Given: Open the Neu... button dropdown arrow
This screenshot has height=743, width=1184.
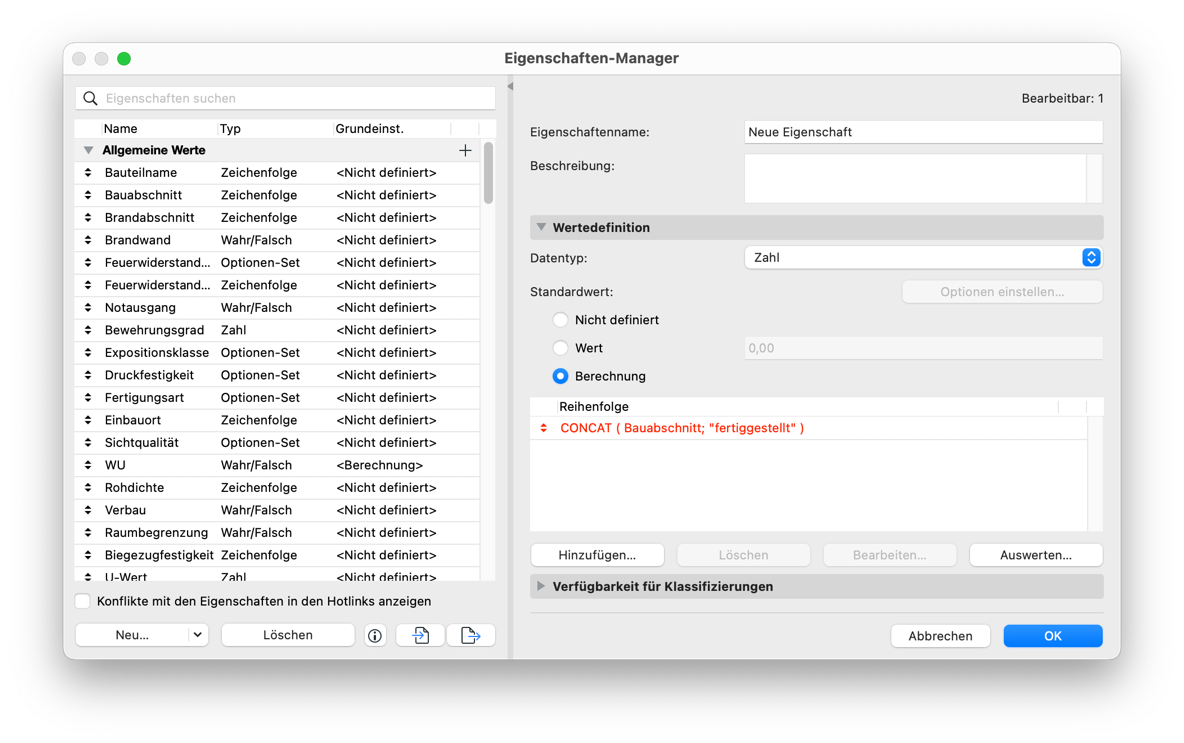Looking at the screenshot, I should (197, 636).
